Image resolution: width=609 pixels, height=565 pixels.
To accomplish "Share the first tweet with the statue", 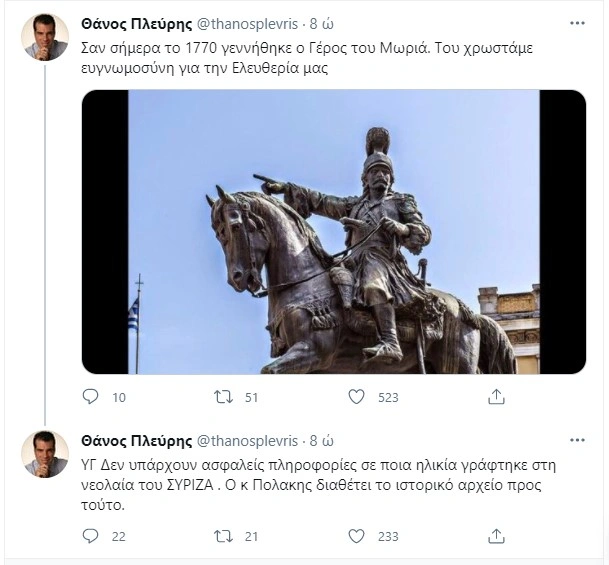I will coord(496,397).
